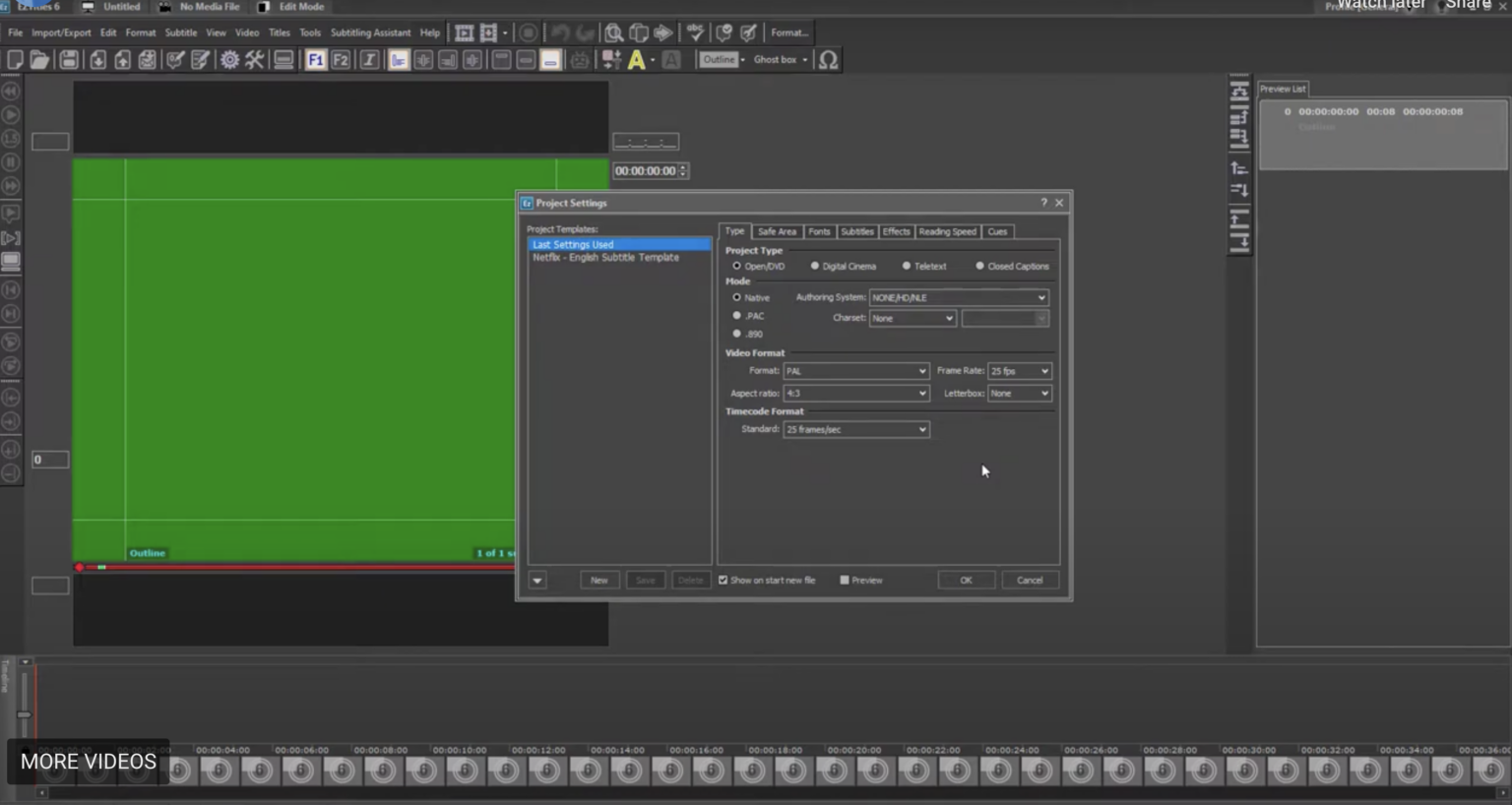Open the font color tool
Screen dimensions: 1512x805
(x=638, y=60)
